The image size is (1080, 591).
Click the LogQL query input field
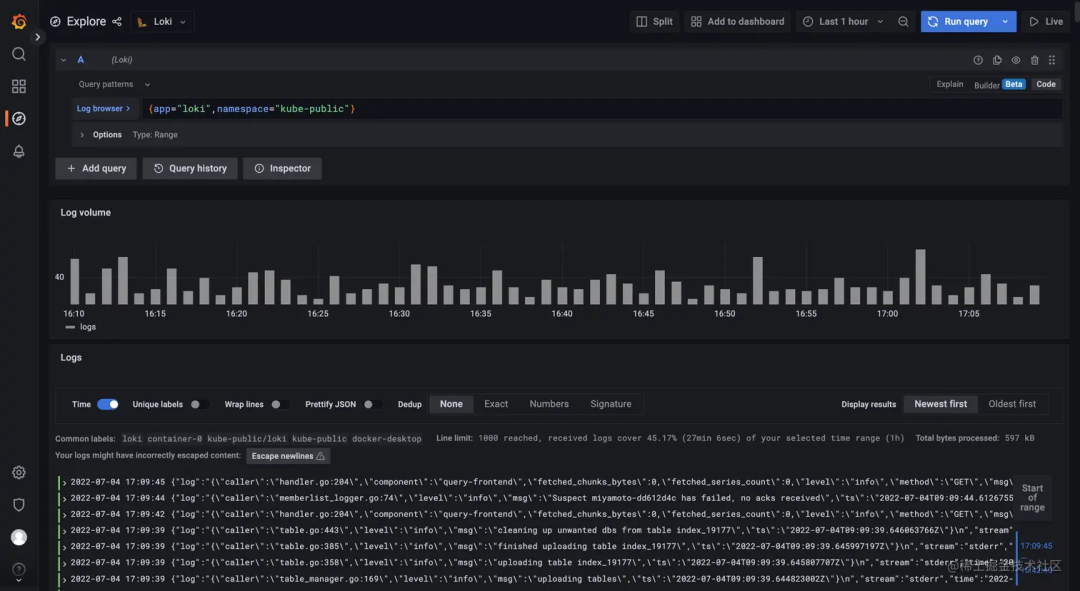coord(602,109)
